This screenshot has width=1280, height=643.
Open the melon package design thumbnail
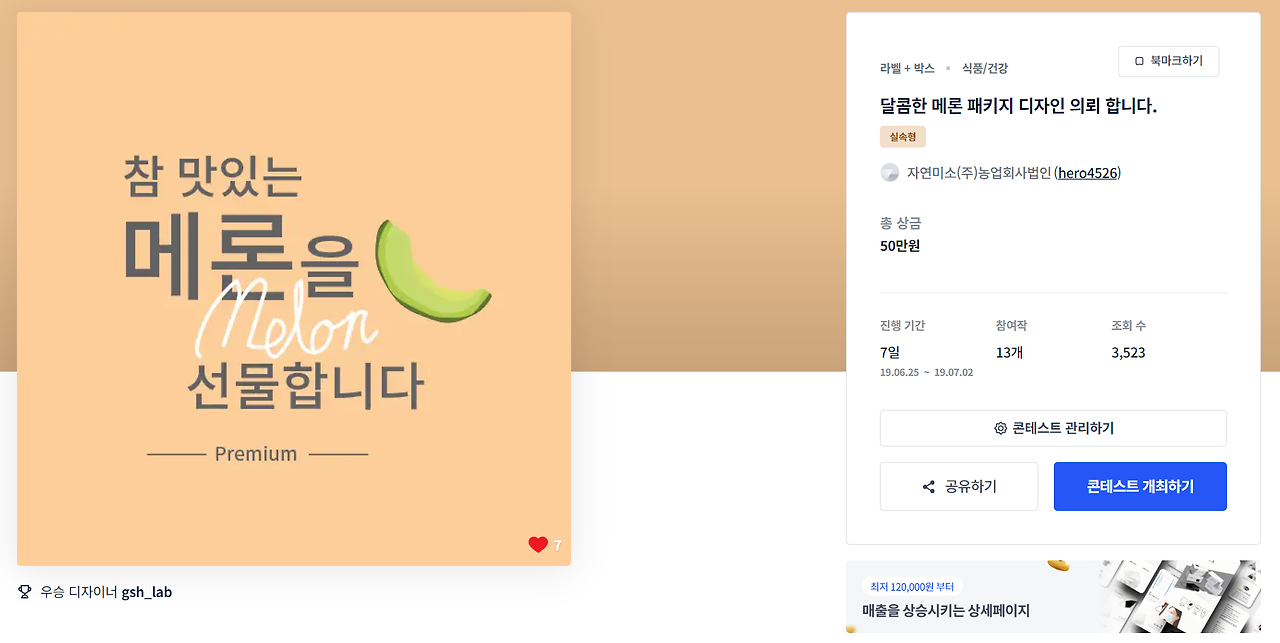[x=294, y=289]
